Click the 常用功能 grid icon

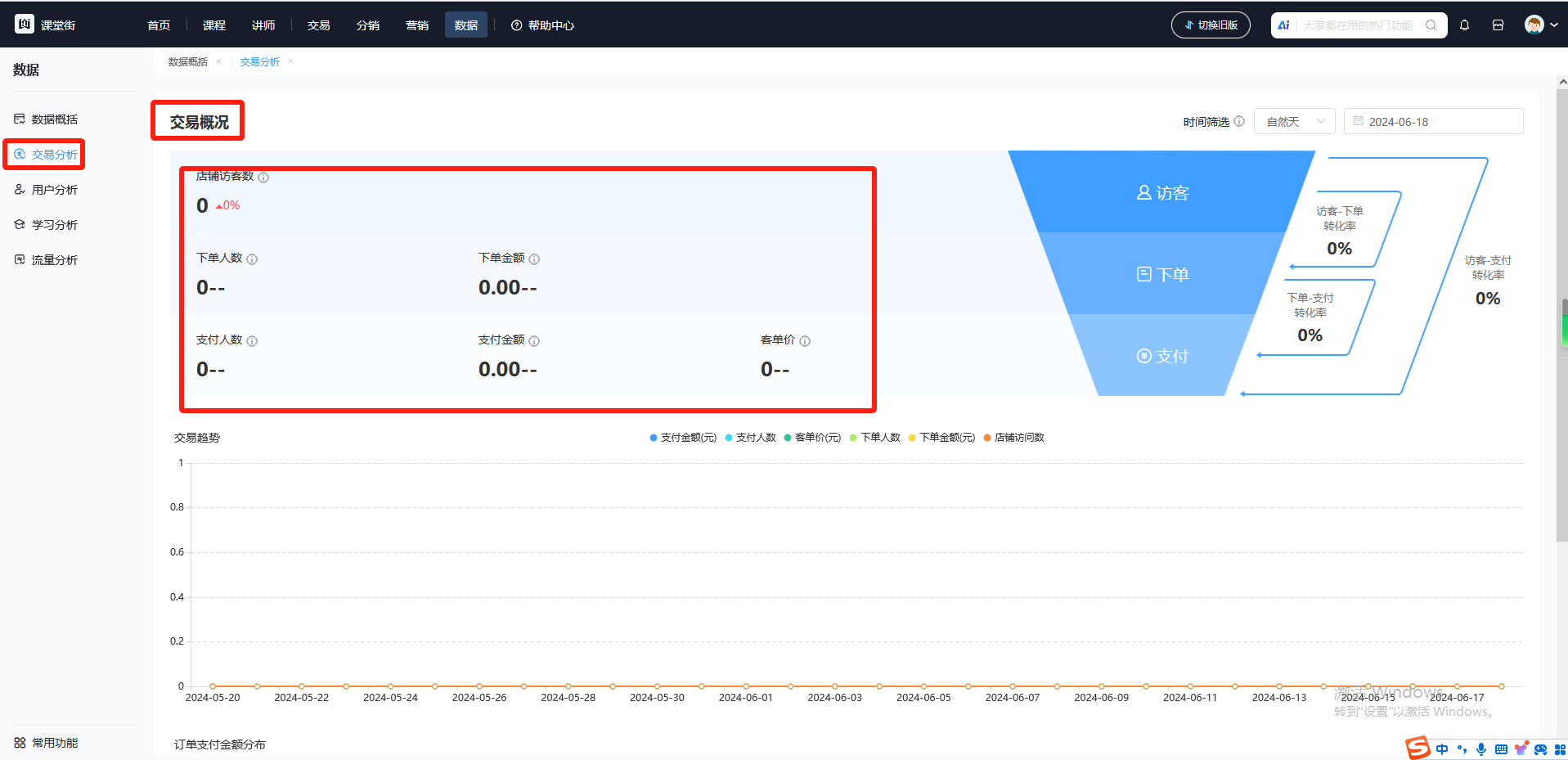20,743
